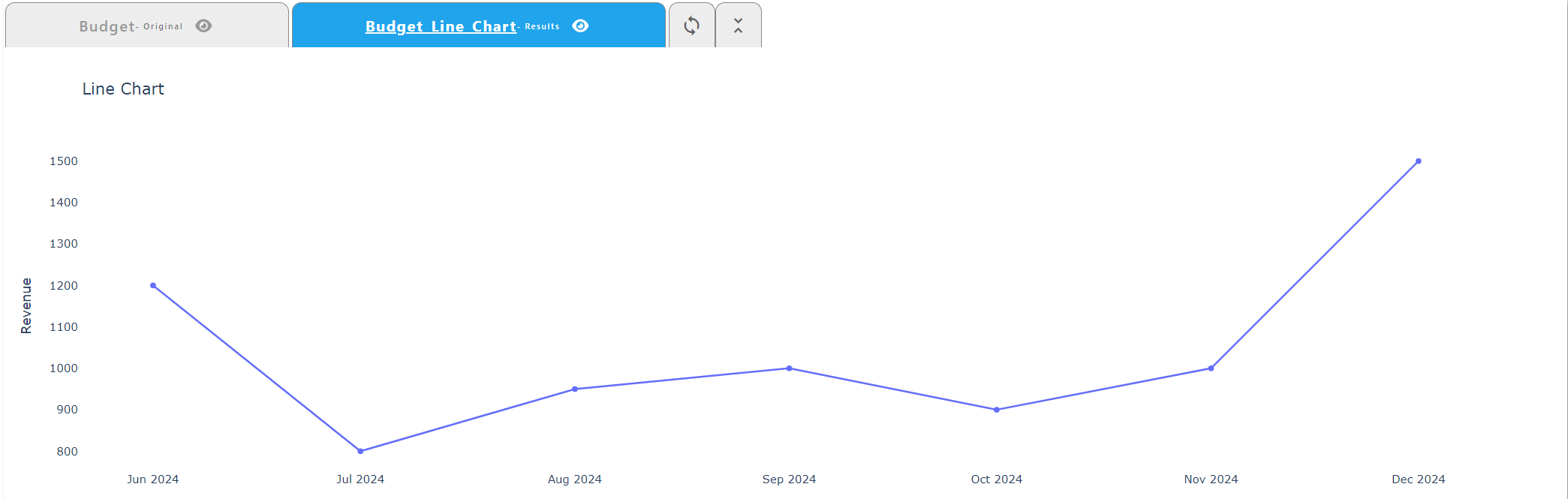
Task: Select the Aug 2024 data point marker
Action: [x=575, y=389]
